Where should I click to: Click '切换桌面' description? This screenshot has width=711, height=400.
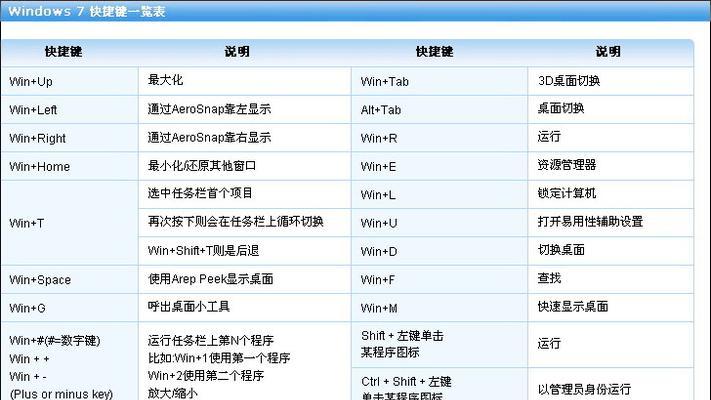[561, 250]
